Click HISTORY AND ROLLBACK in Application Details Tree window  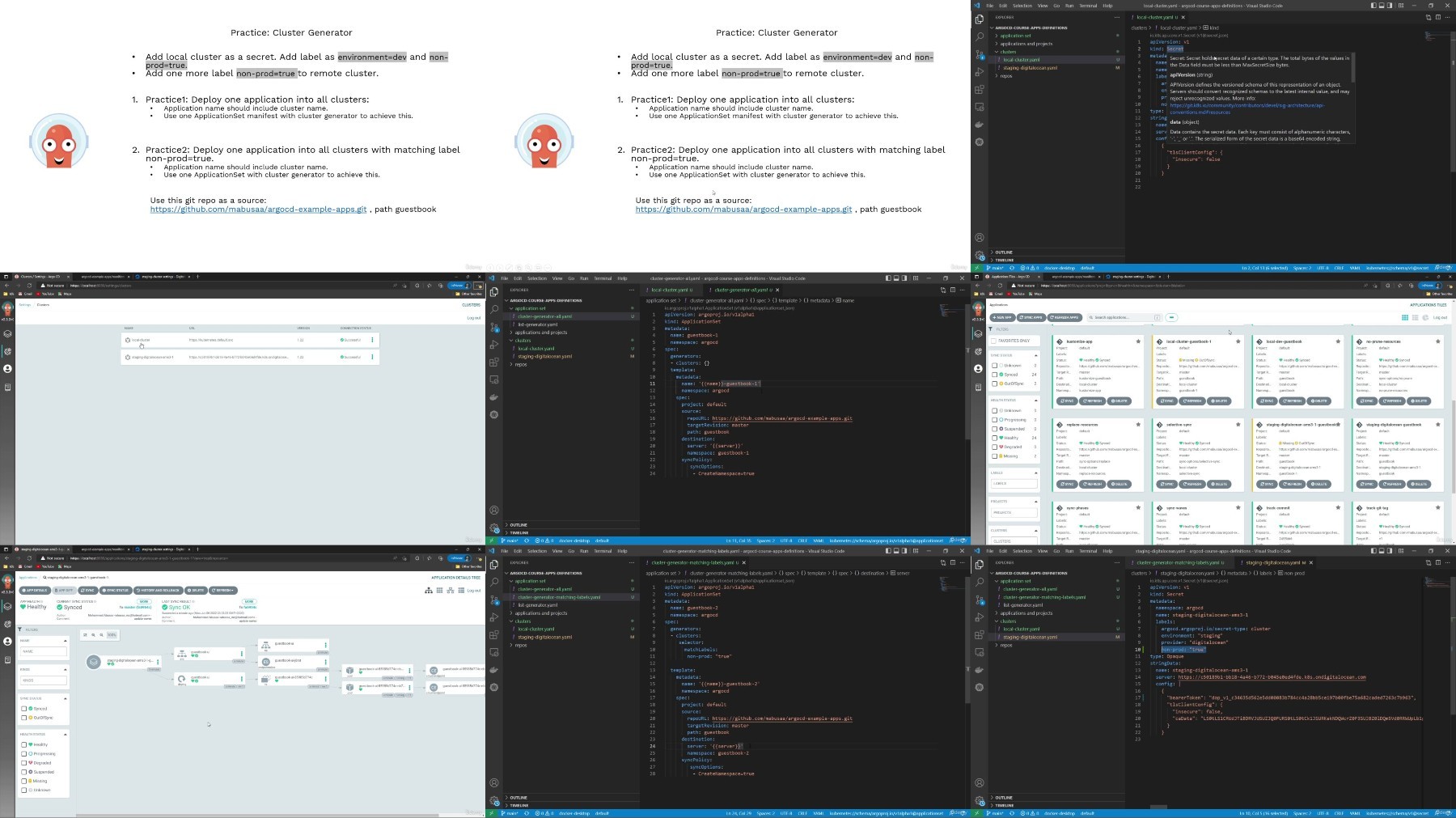pyautogui.click(x=159, y=590)
